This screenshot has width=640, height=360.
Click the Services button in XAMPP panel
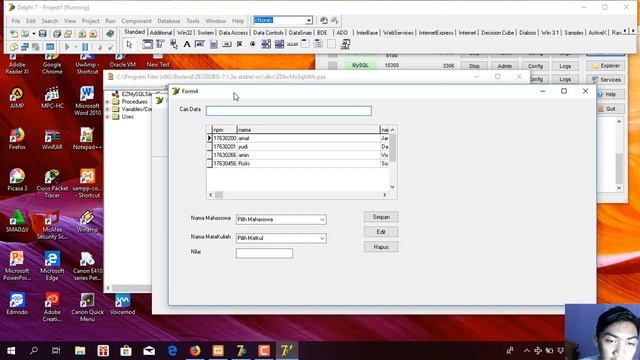pos(606,80)
